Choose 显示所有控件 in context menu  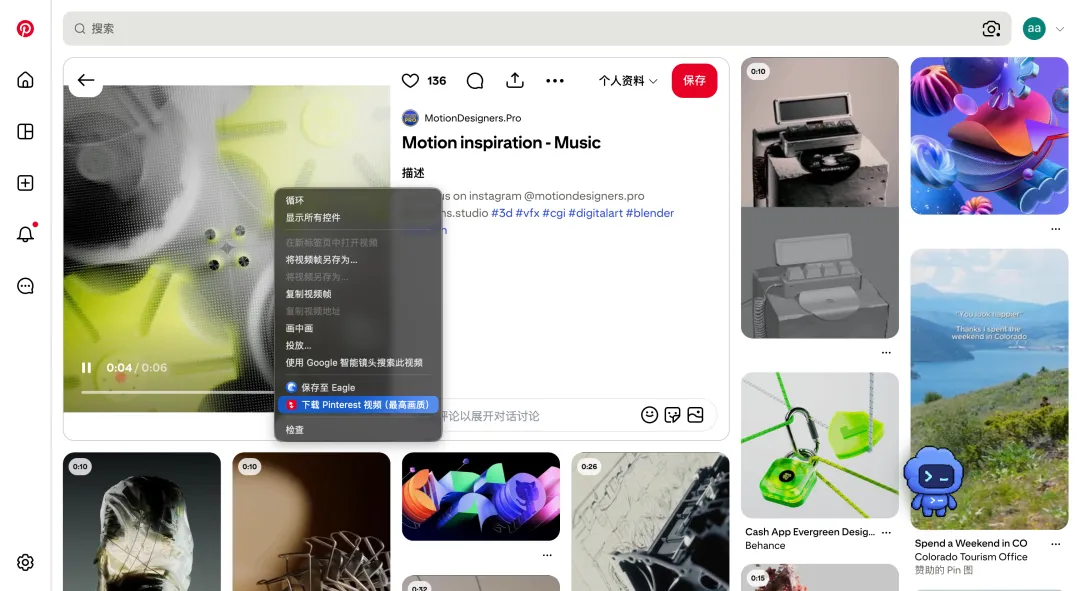pos(358,218)
